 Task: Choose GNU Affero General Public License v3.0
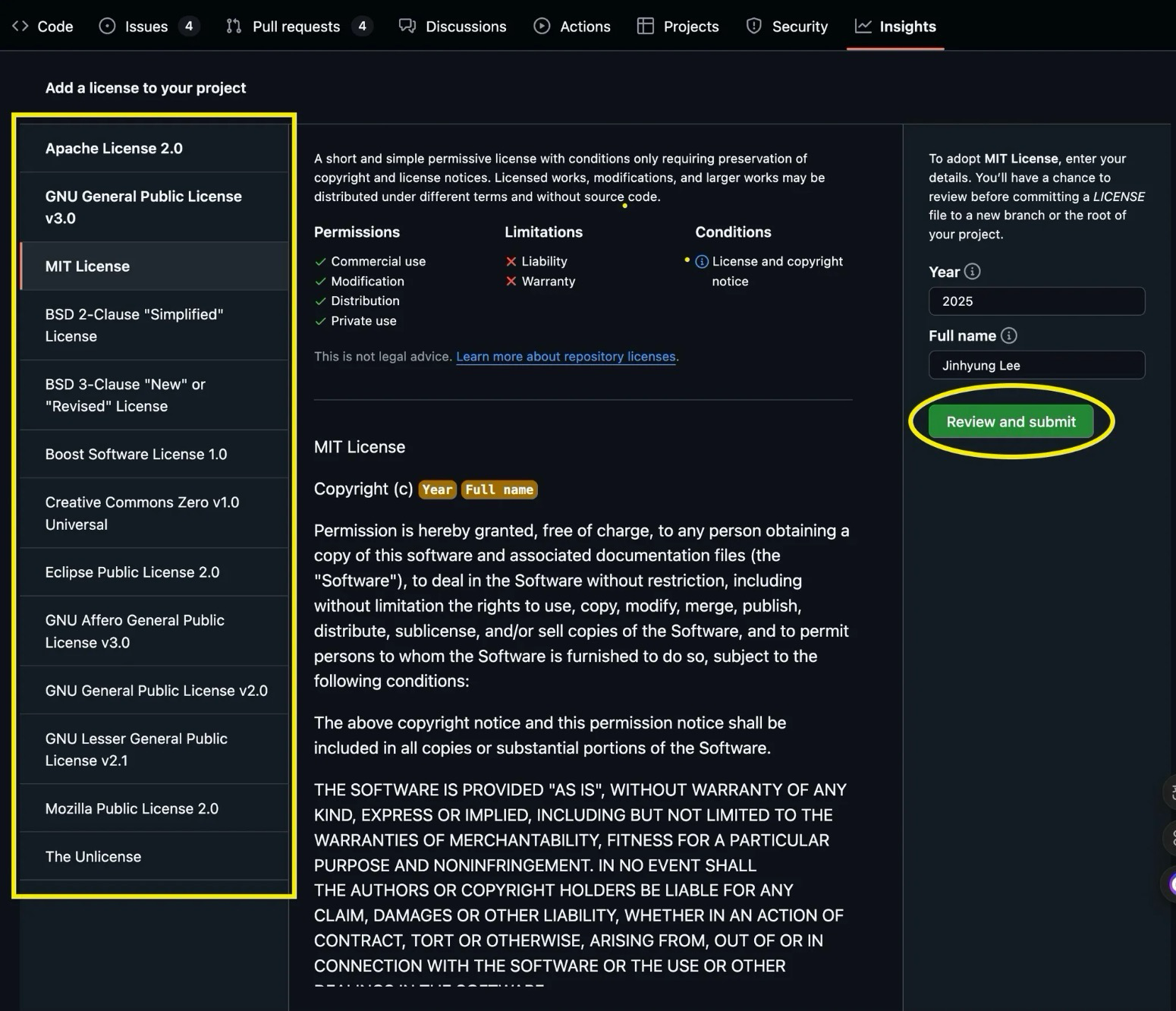click(x=154, y=631)
